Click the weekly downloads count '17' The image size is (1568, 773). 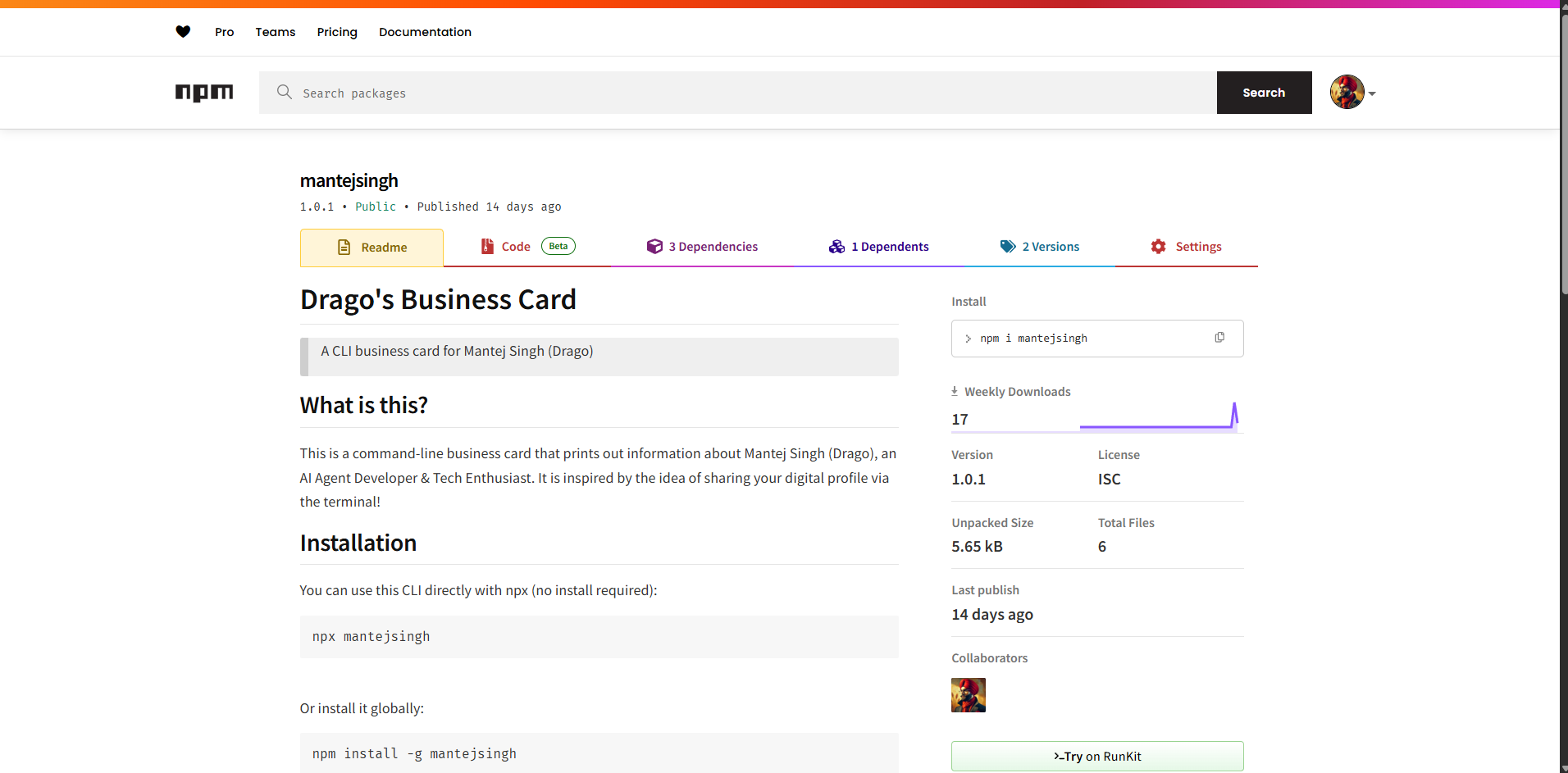[959, 420]
